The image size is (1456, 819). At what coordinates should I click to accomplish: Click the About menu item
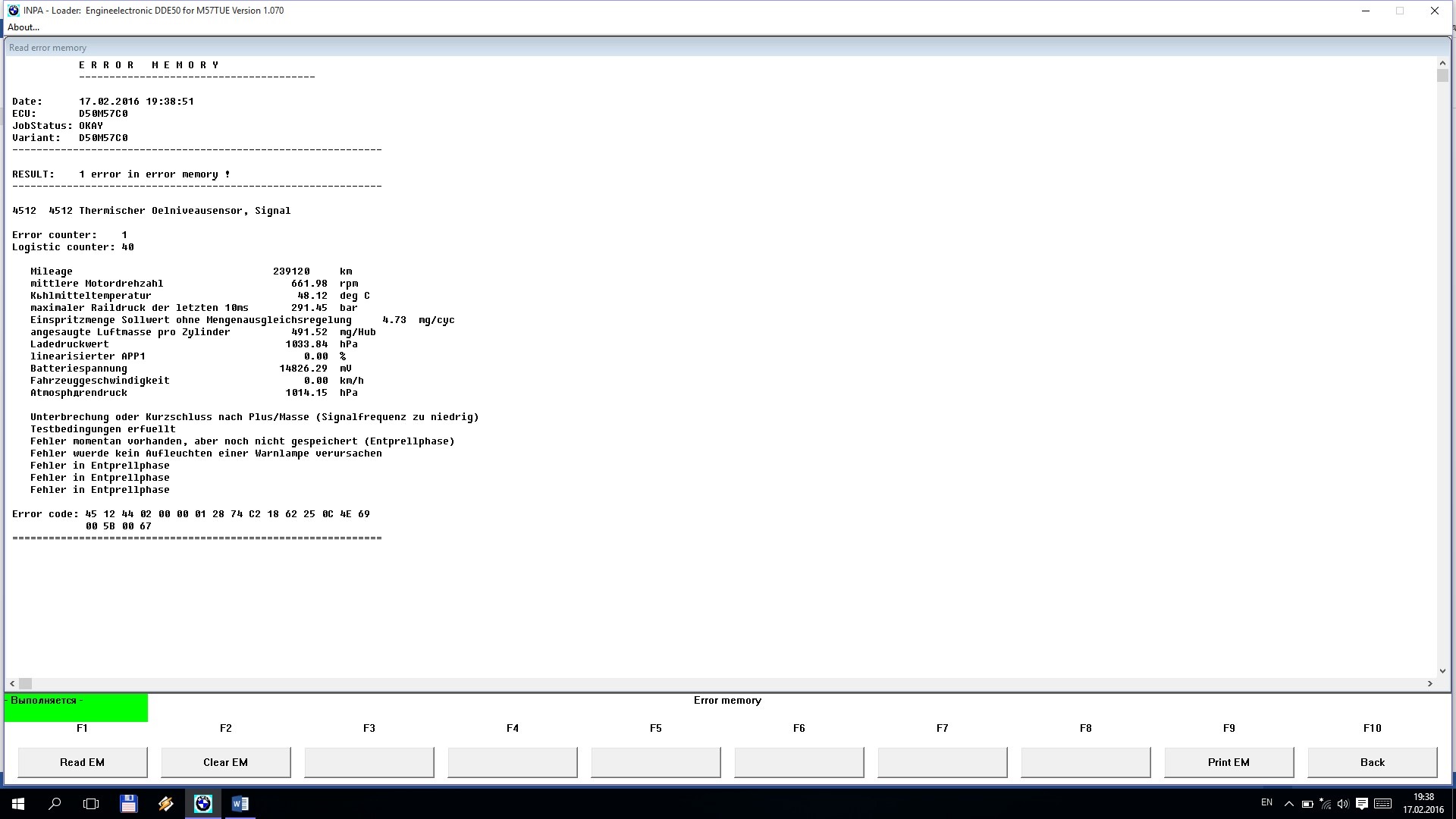click(23, 27)
